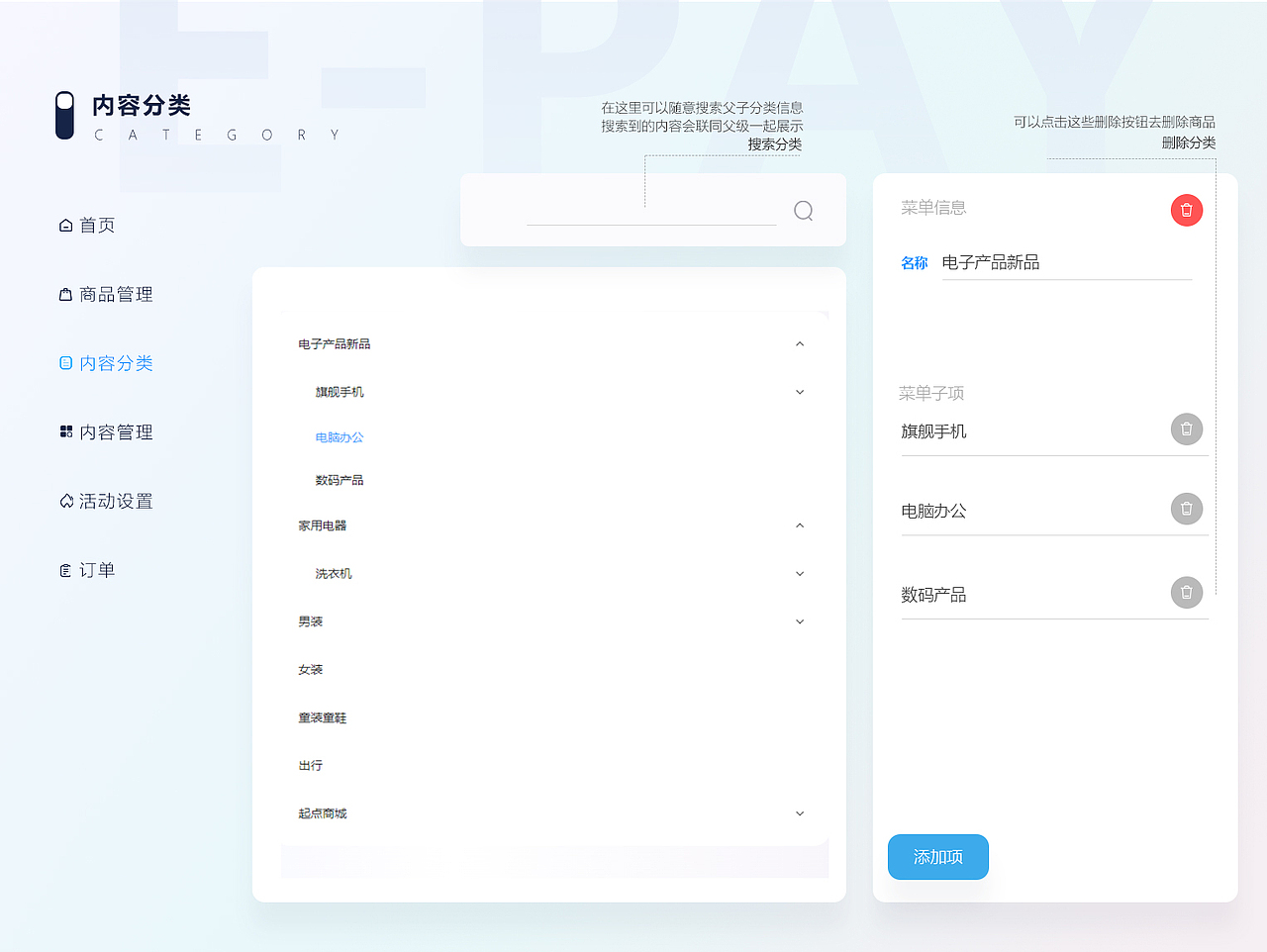Select the 内容分类 sidebar icon

63,363
